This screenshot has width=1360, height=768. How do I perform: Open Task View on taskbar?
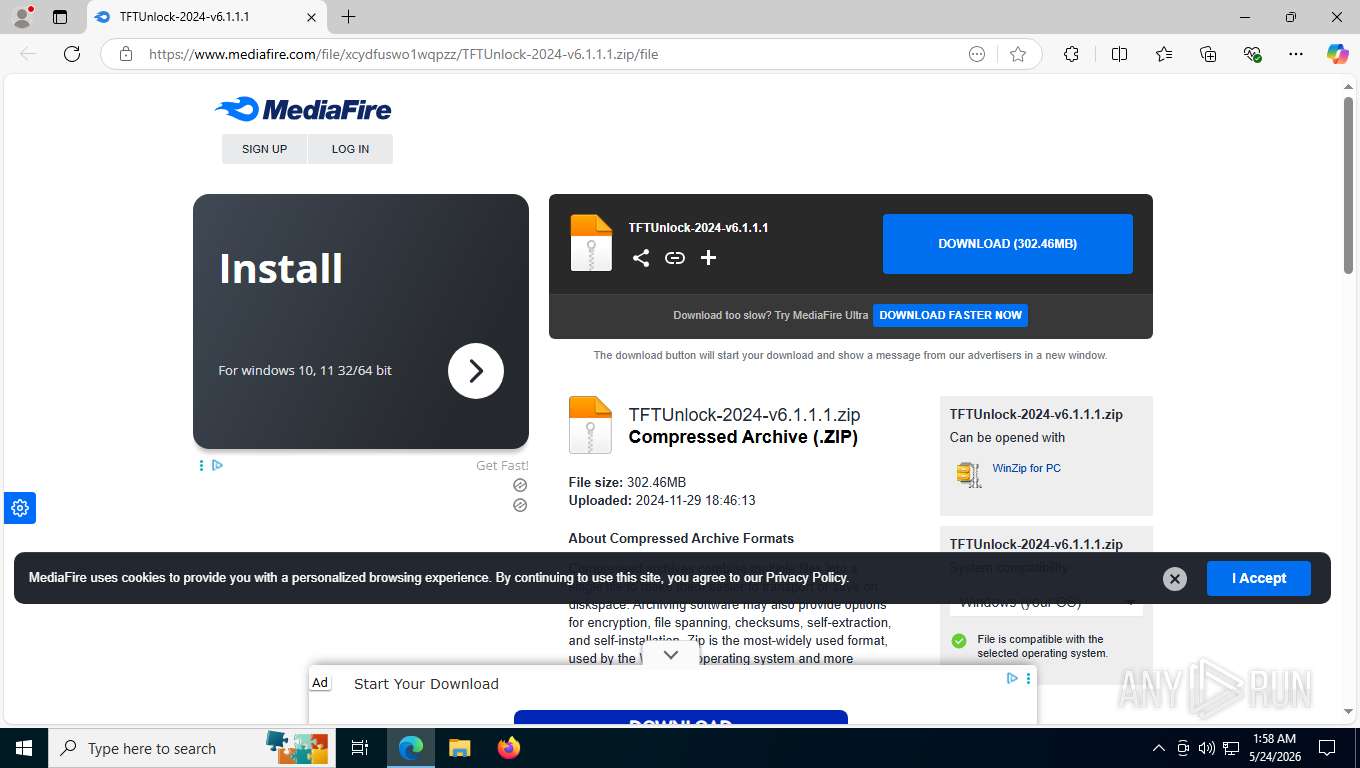pos(360,748)
